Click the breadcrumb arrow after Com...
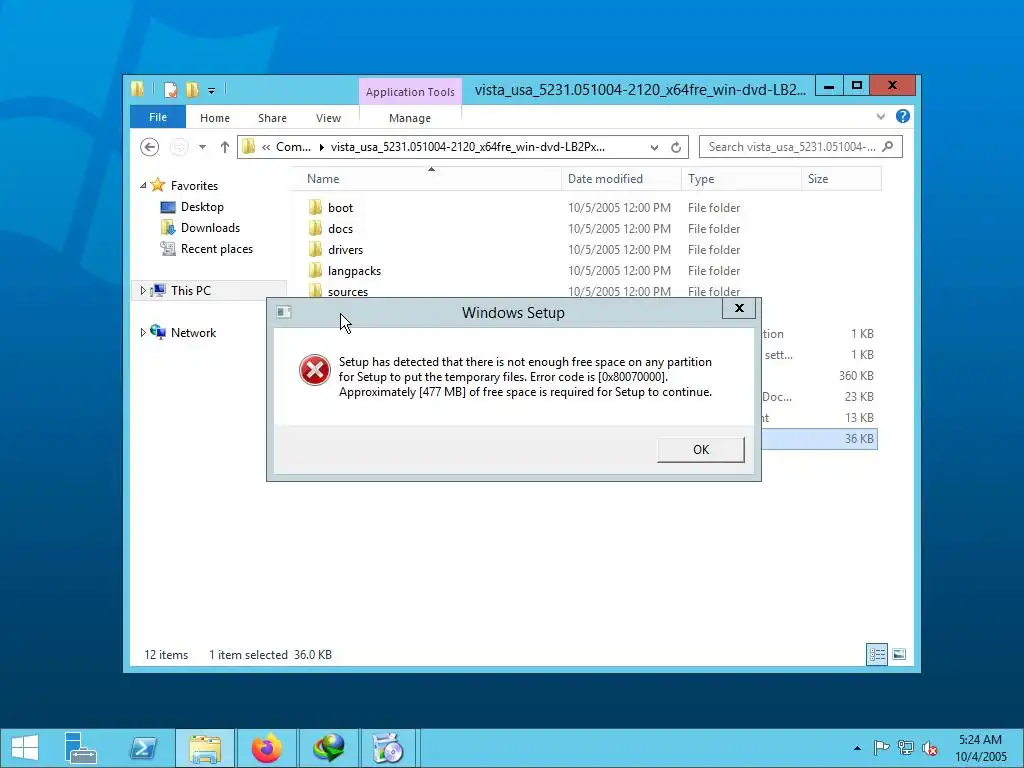Screen dimensions: 1024x768 [x=321, y=148]
